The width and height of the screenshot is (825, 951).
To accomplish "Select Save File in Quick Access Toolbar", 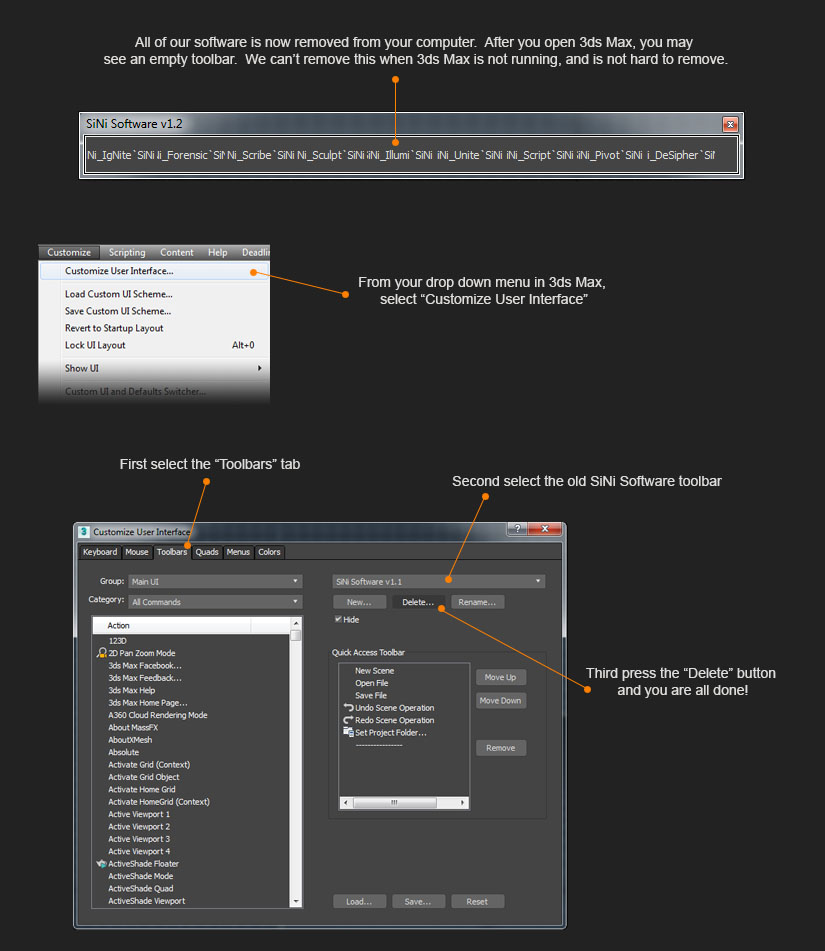I will 371,696.
